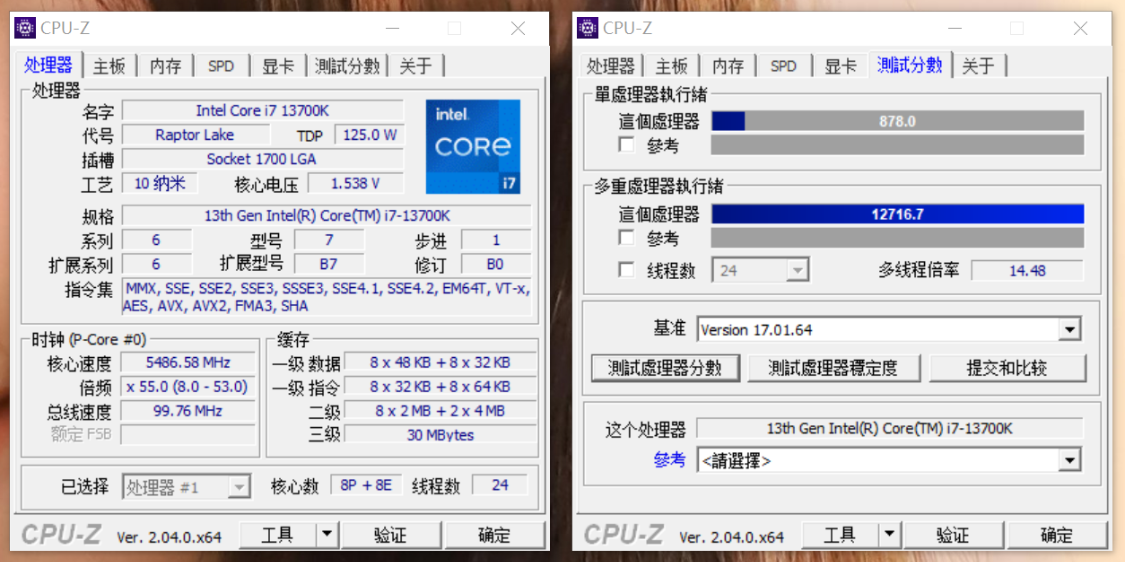Click 測試處理器穩定度 button
This screenshot has width=1125, height=562.
coord(833,368)
